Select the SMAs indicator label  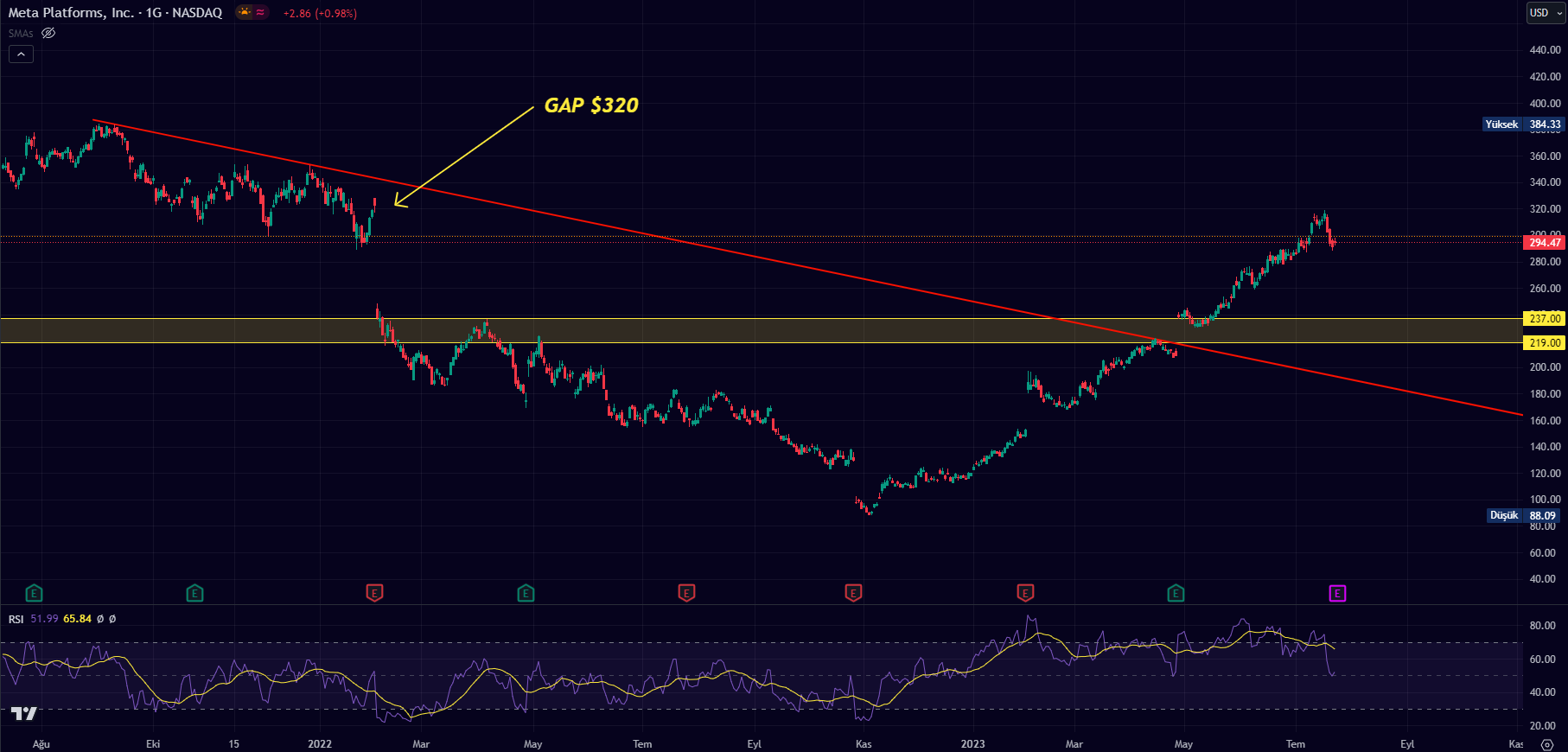(21, 33)
